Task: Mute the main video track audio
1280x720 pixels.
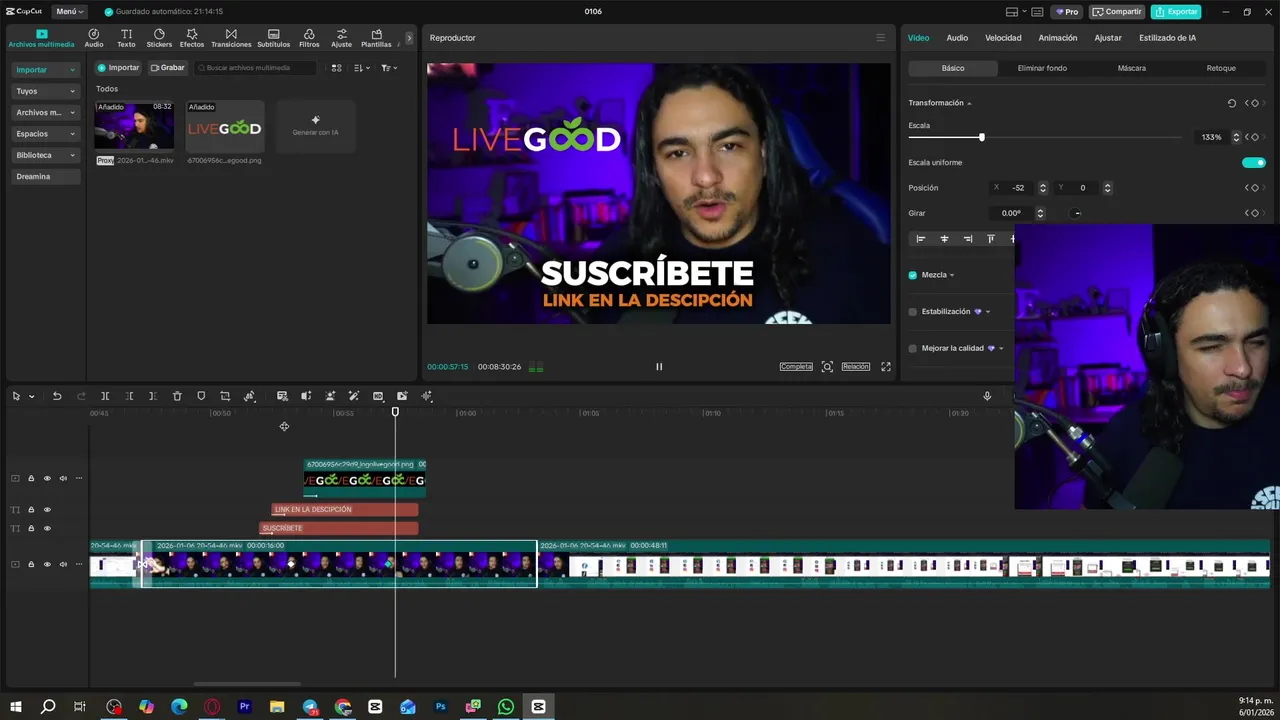Action: click(x=63, y=564)
